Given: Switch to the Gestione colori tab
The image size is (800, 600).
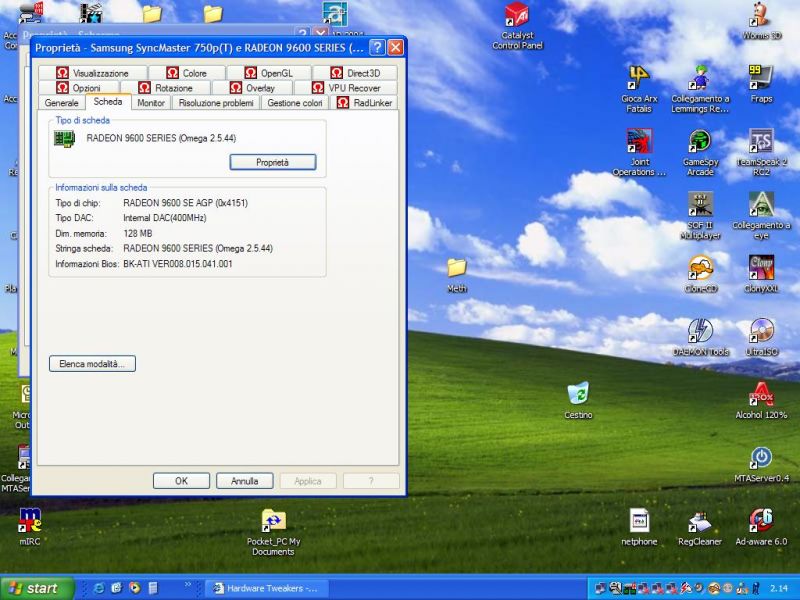Looking at the screenshot, I should pyautogui.click(x=295, y=103).
